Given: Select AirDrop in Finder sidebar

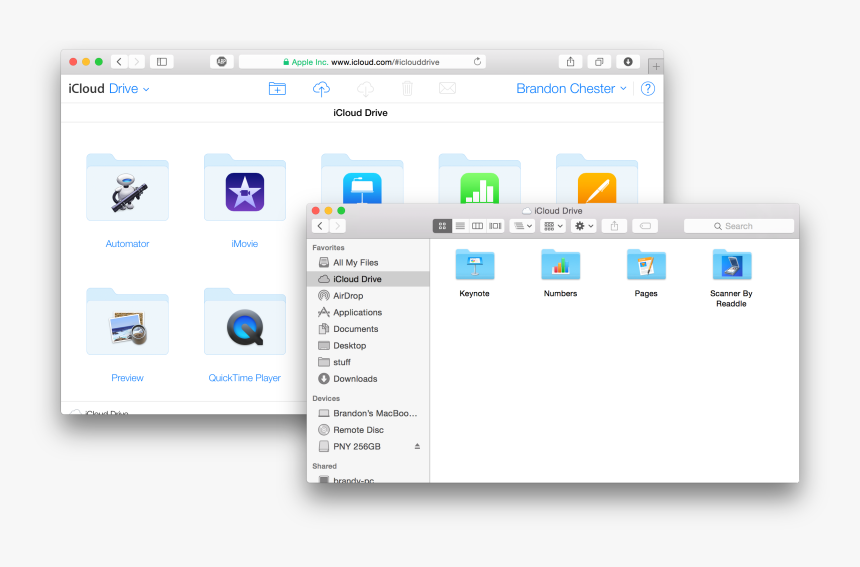Looking at the screenshot, I should click(368, 296).
